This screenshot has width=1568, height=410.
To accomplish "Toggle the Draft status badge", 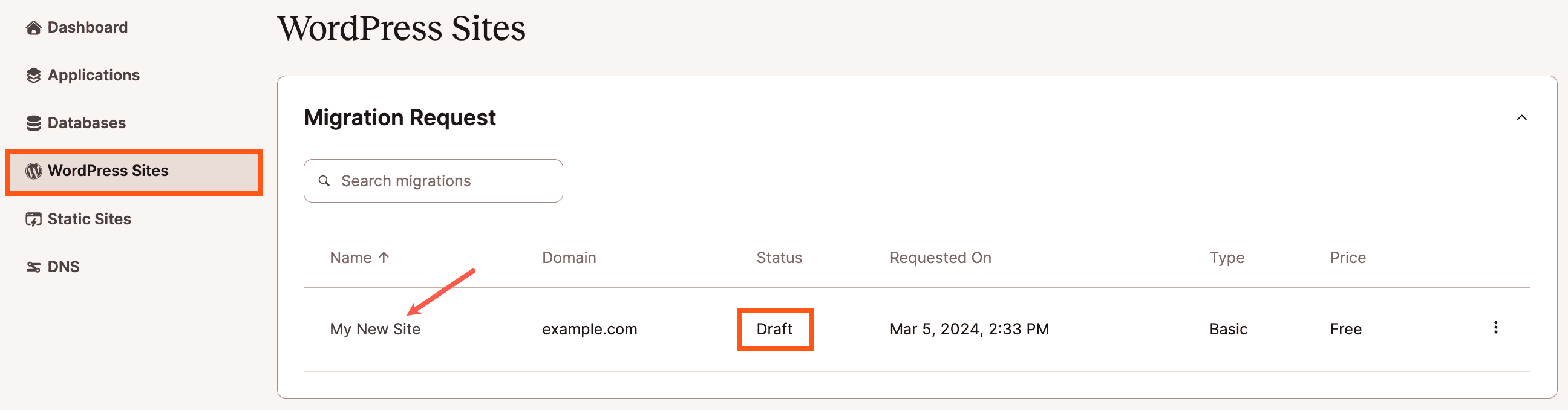I will (774, 329).
